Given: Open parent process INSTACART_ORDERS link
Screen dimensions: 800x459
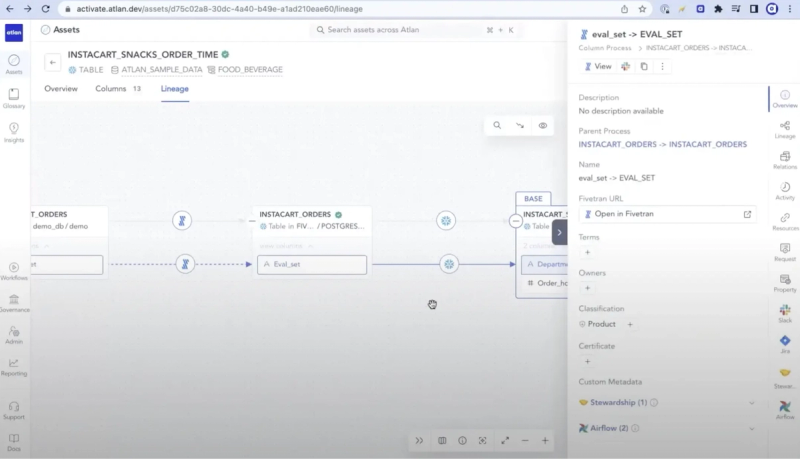Looking at the screenshot, I should pyautogui.click(x=663, y=144).
